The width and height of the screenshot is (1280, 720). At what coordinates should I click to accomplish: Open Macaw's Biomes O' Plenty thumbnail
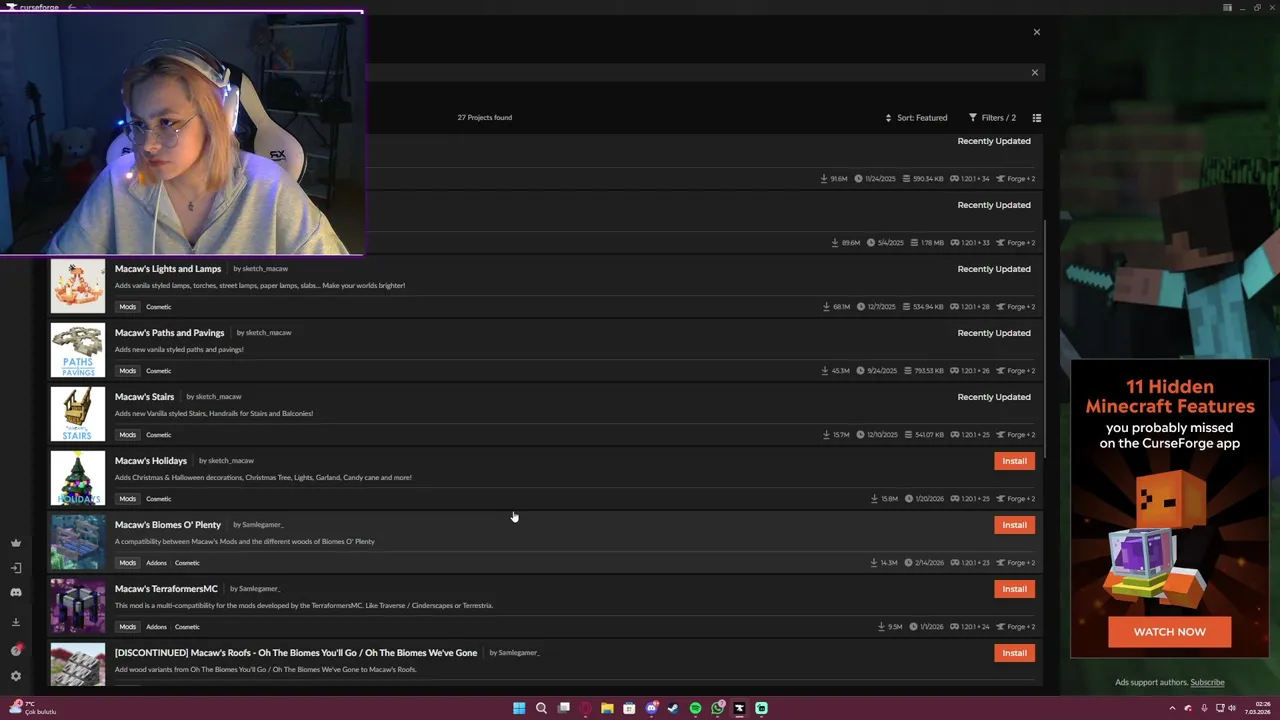78,542
